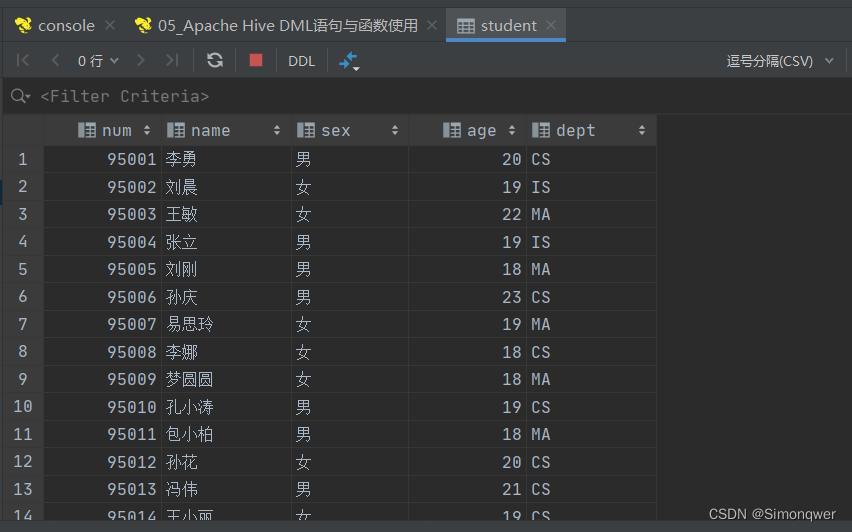The width and height of the screenshot is (852, 532).
Task: Select name cell 李勇
Action: (x=227, y=159)
